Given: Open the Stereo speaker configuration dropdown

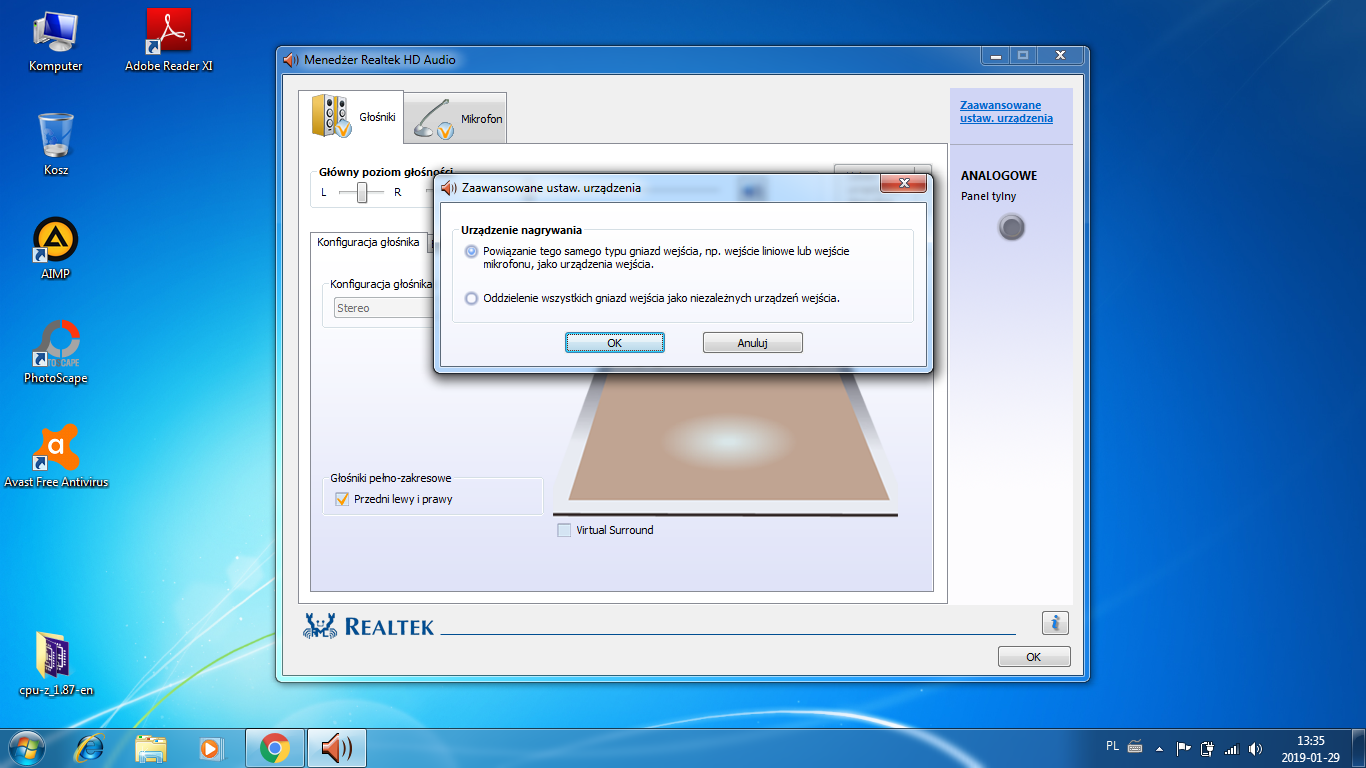Looking at the screenshot, I should point(383,308).
